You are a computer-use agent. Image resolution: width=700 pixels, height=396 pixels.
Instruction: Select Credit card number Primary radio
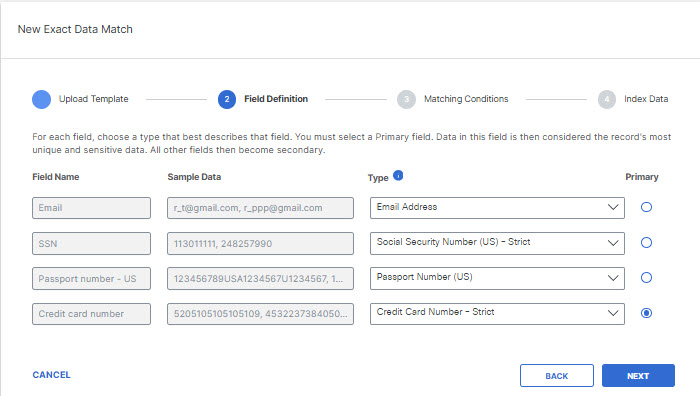click(x=646, y=313)
